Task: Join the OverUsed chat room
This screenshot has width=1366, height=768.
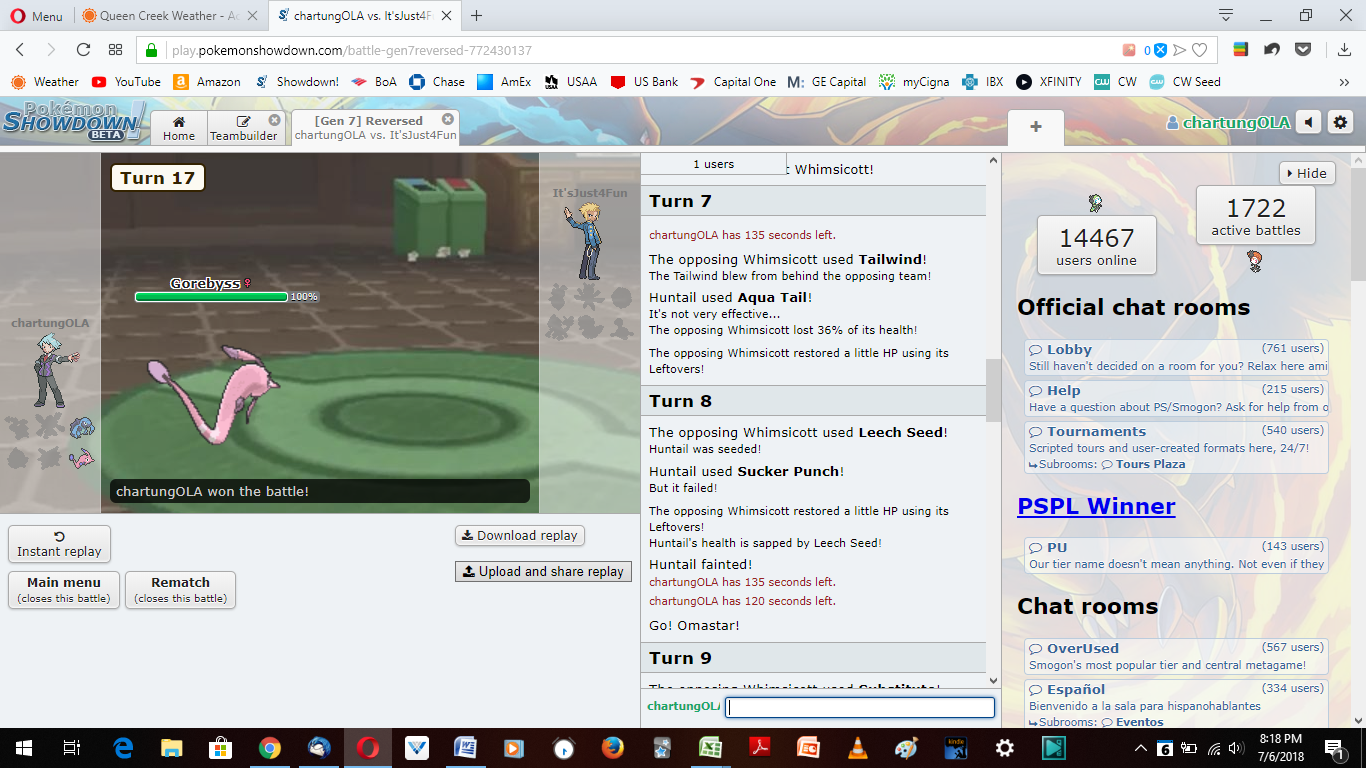Action: (1176, 657)
